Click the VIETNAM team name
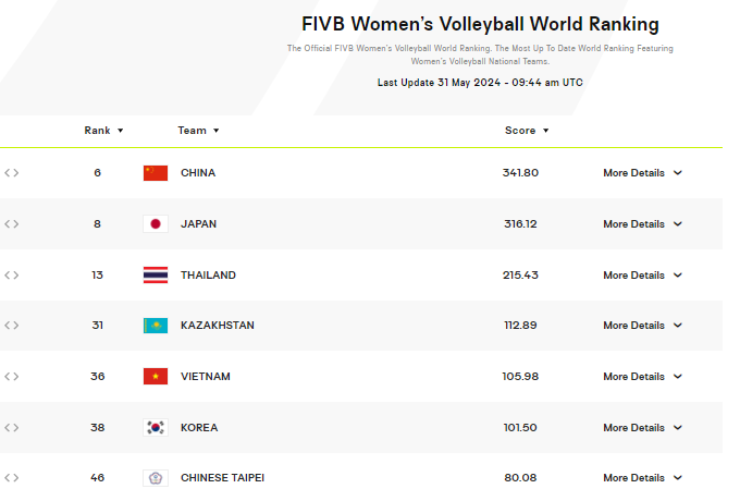 205,377
